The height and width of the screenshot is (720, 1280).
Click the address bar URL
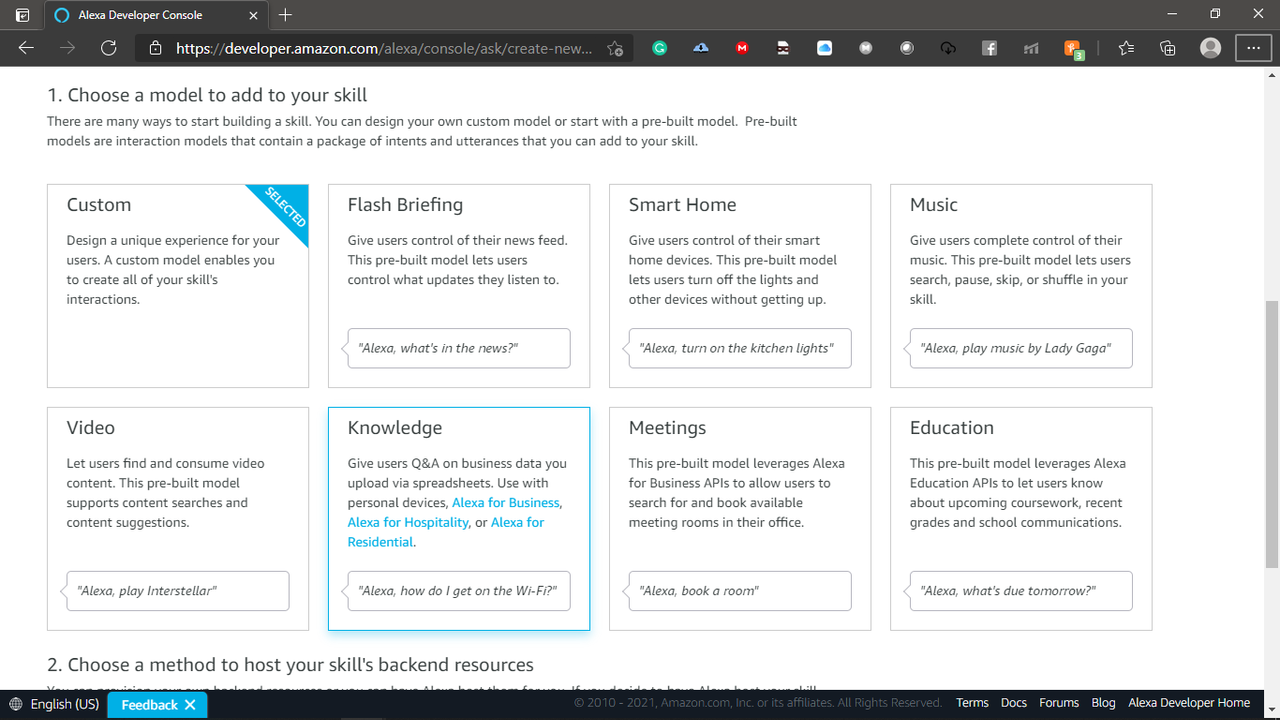tap(384, 48)
